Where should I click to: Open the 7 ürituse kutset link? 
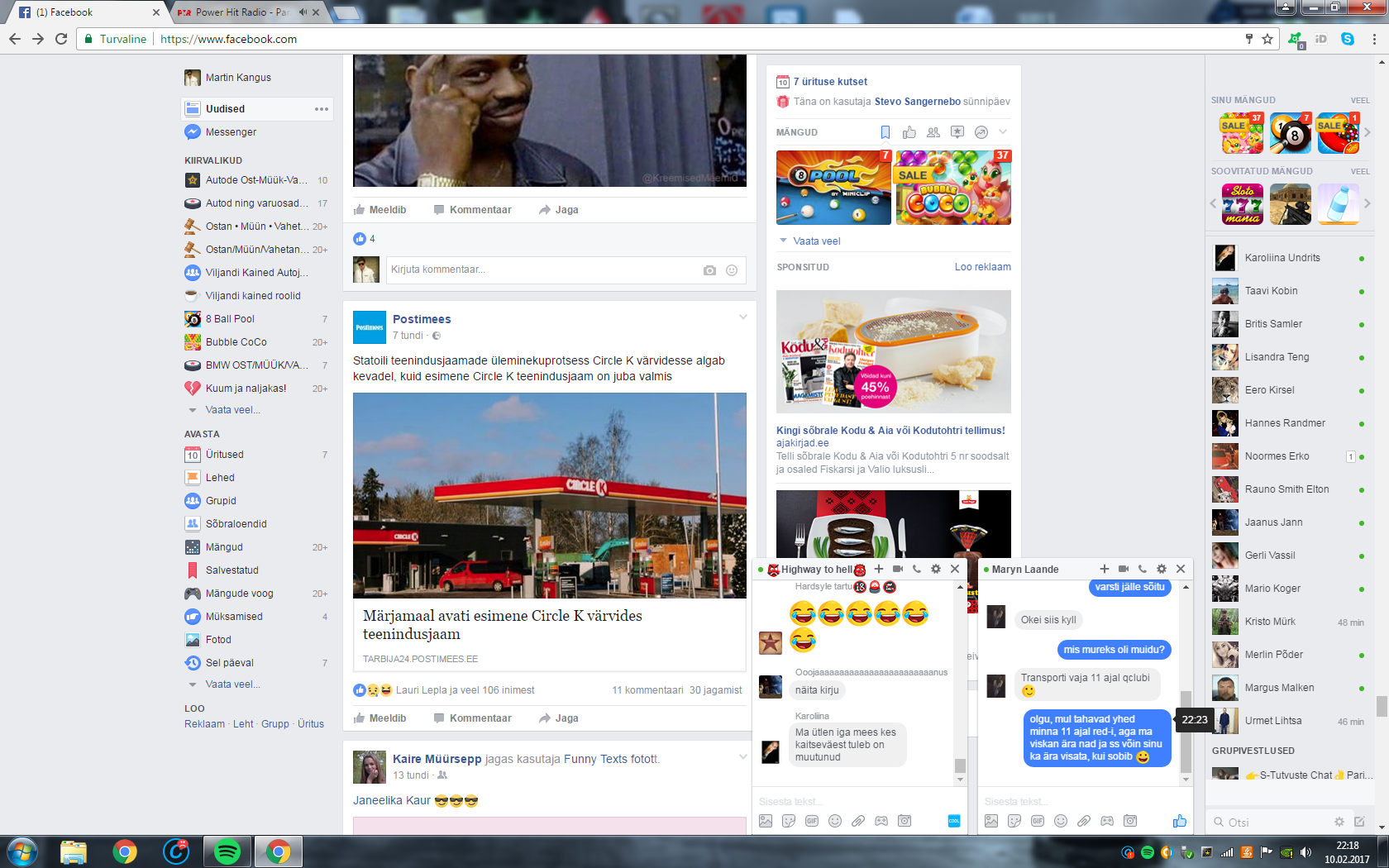(x=830, y=82)
